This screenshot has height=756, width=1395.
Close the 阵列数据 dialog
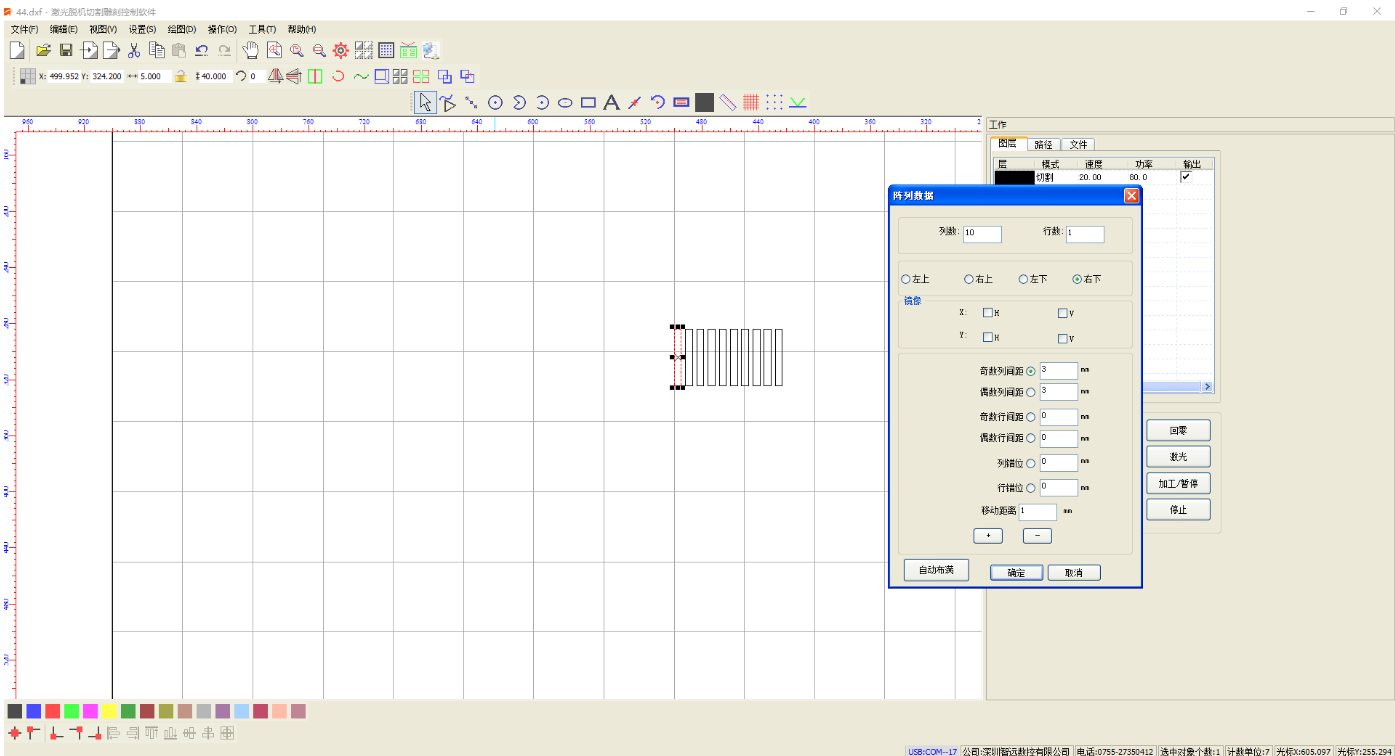coord(1131,196)
